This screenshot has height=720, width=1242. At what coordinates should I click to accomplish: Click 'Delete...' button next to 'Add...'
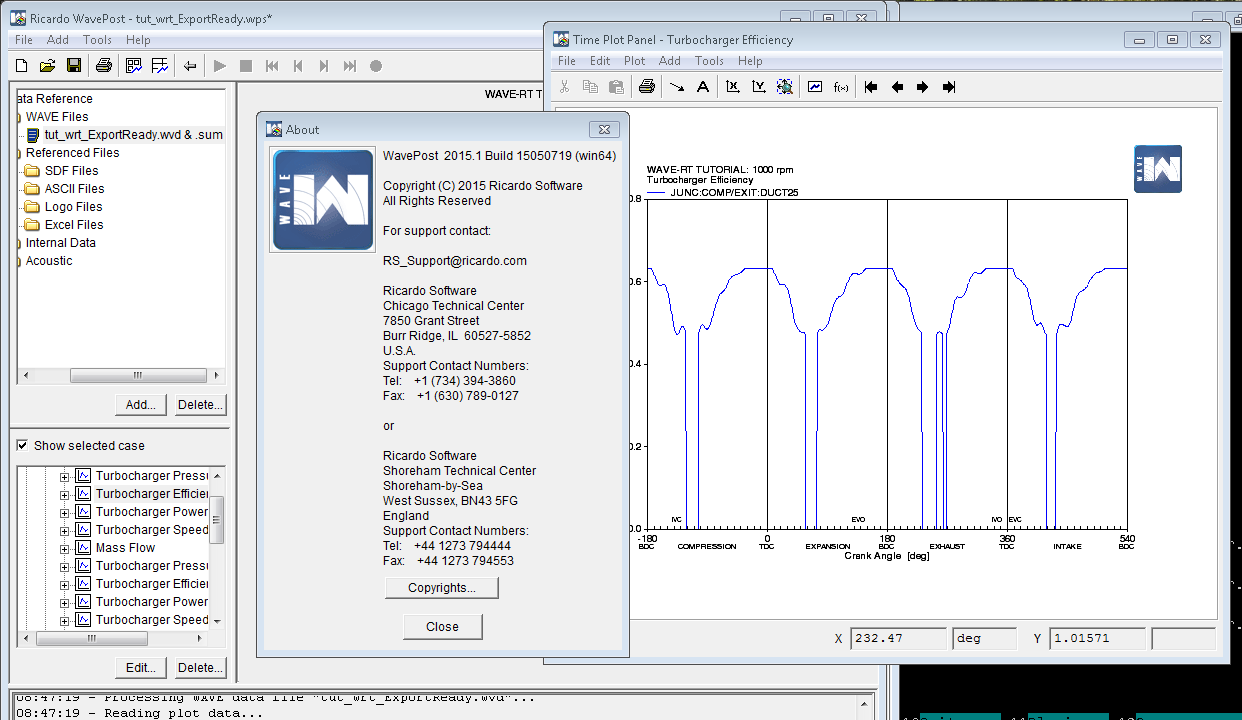[x=201, y=405]
